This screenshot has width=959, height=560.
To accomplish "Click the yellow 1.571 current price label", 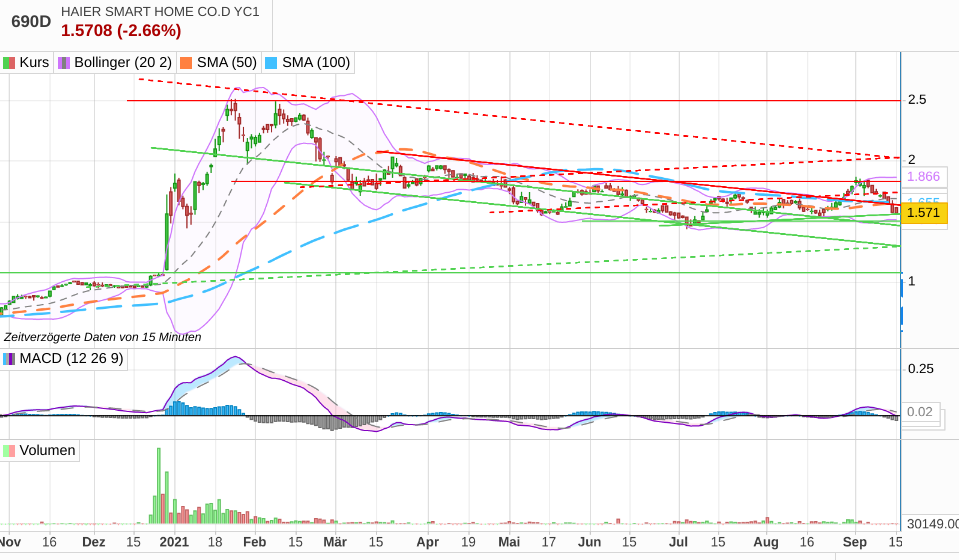I will 924,213.
